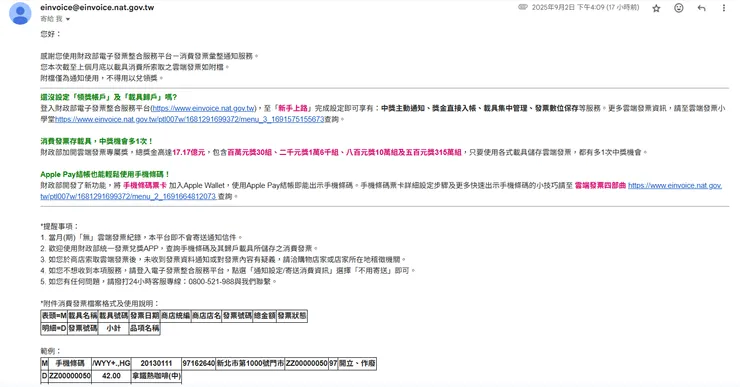Click the attachment paperclip icon near date
The image size is (740, 387).
pos(522,7)
